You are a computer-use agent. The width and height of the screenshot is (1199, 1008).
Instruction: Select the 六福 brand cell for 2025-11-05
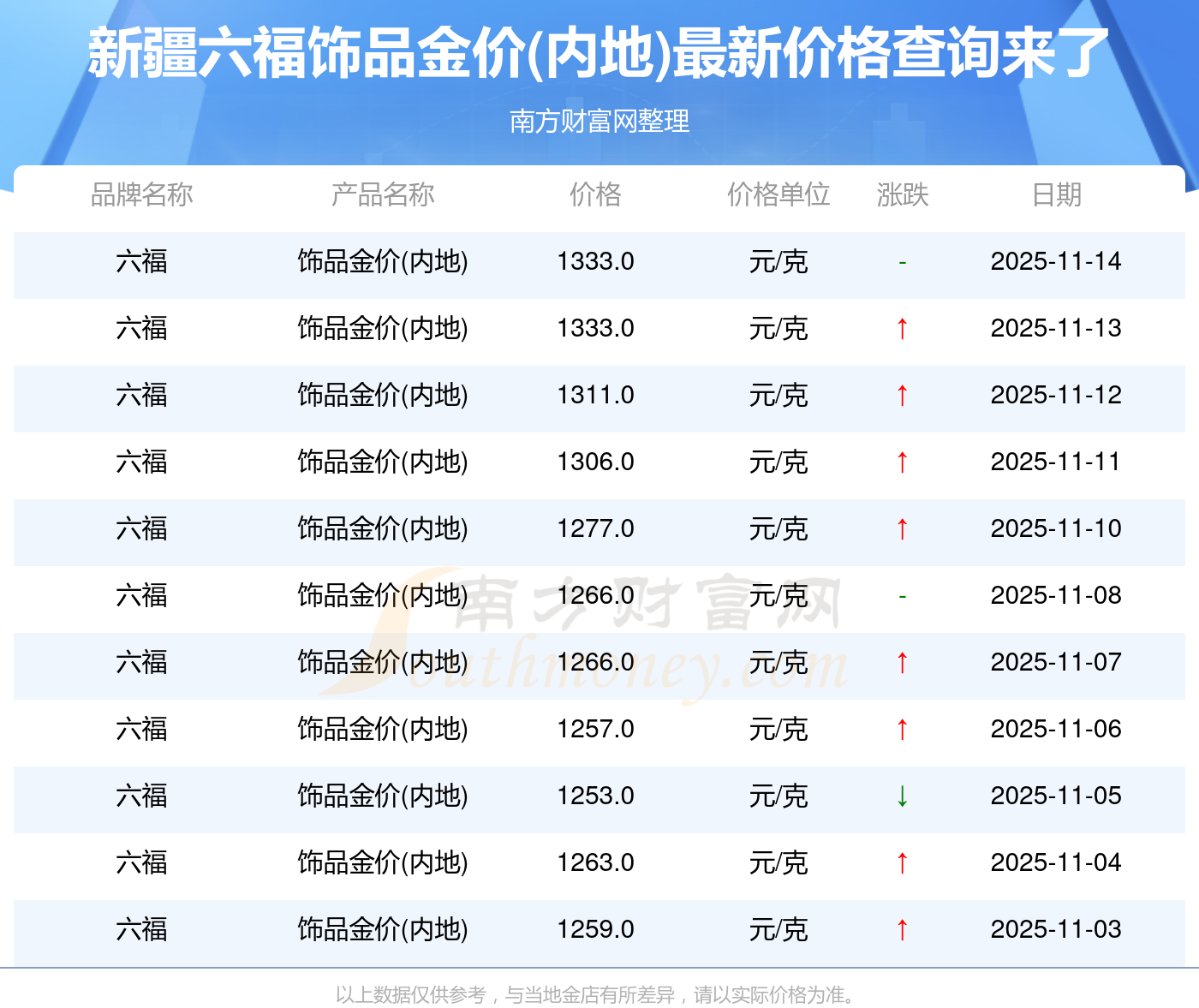pyautogui.click(x=141, y=796)
